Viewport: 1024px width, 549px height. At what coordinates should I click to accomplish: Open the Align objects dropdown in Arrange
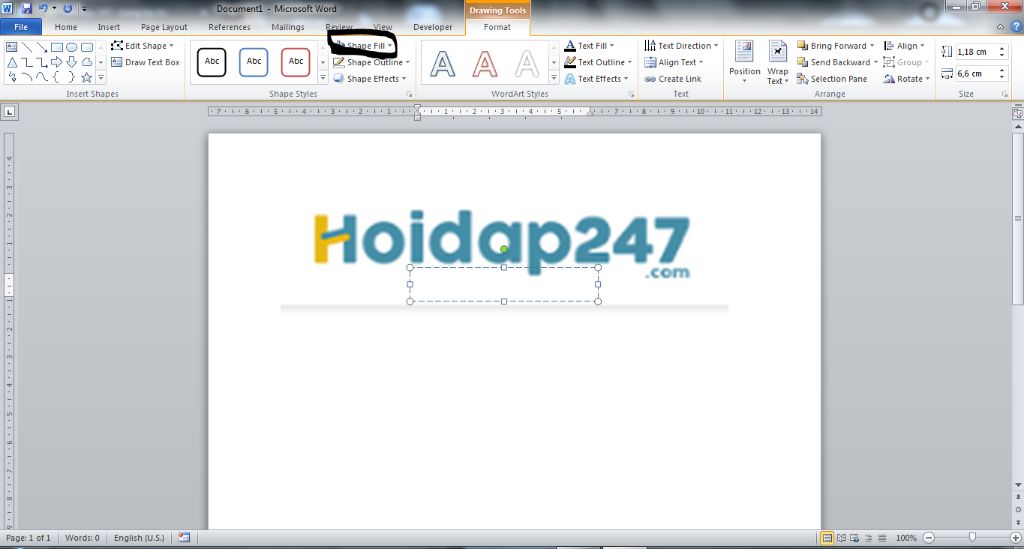904,46
